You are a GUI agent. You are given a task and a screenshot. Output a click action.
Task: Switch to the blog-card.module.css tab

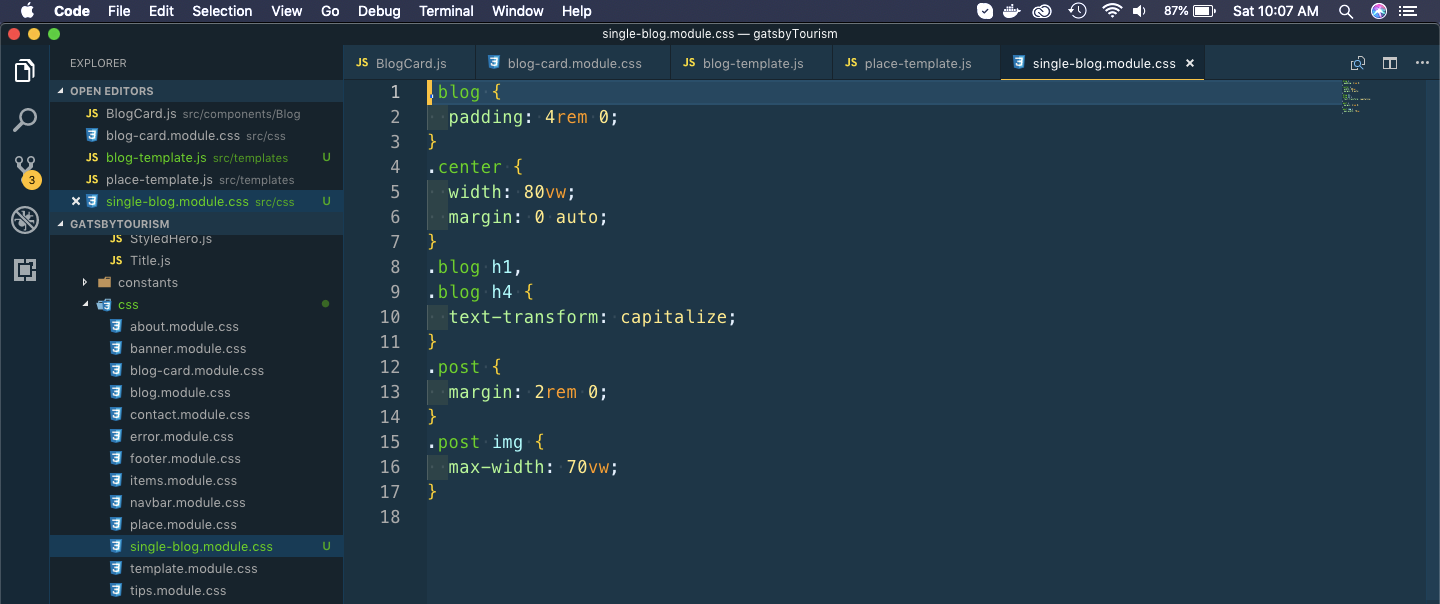pos(572,63)
